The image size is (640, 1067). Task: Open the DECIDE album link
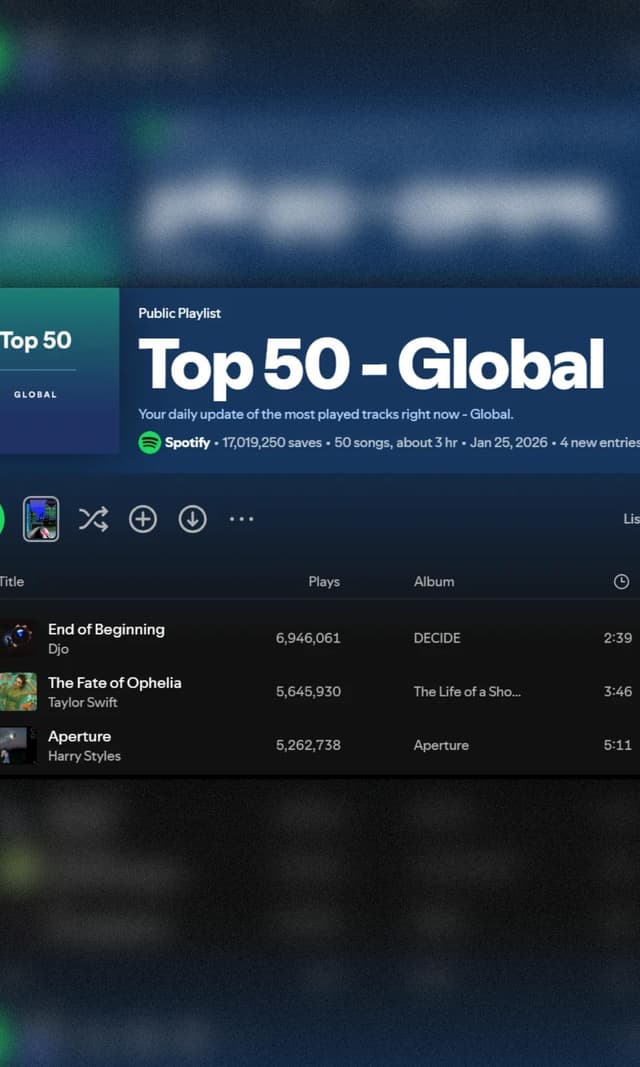click(x=437, y=638)
